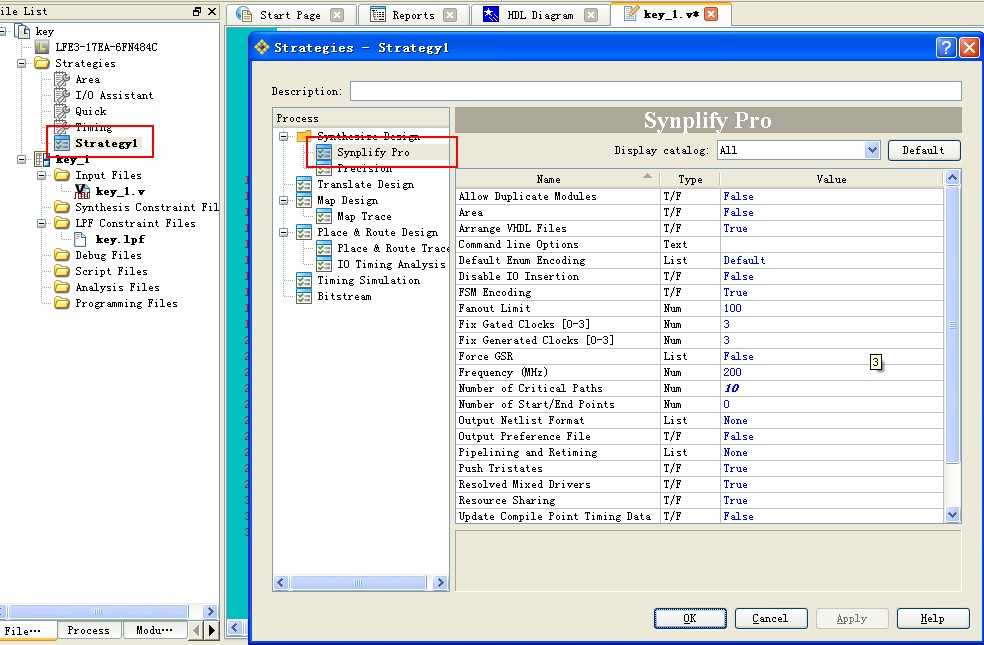Close the key_1.v tab

tap(712, 14)
